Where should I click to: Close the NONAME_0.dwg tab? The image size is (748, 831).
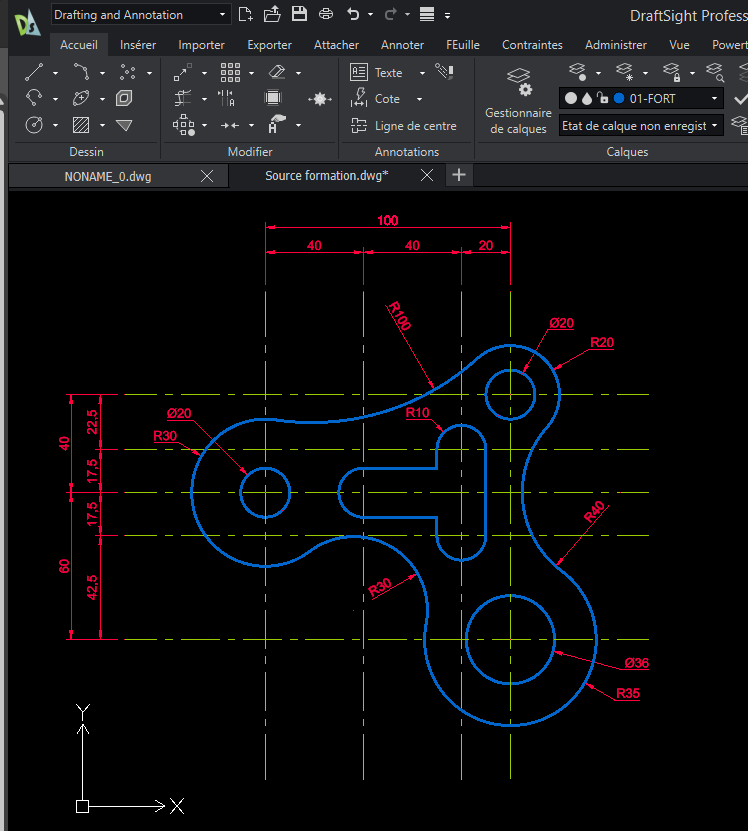click(x=207, y=176)
